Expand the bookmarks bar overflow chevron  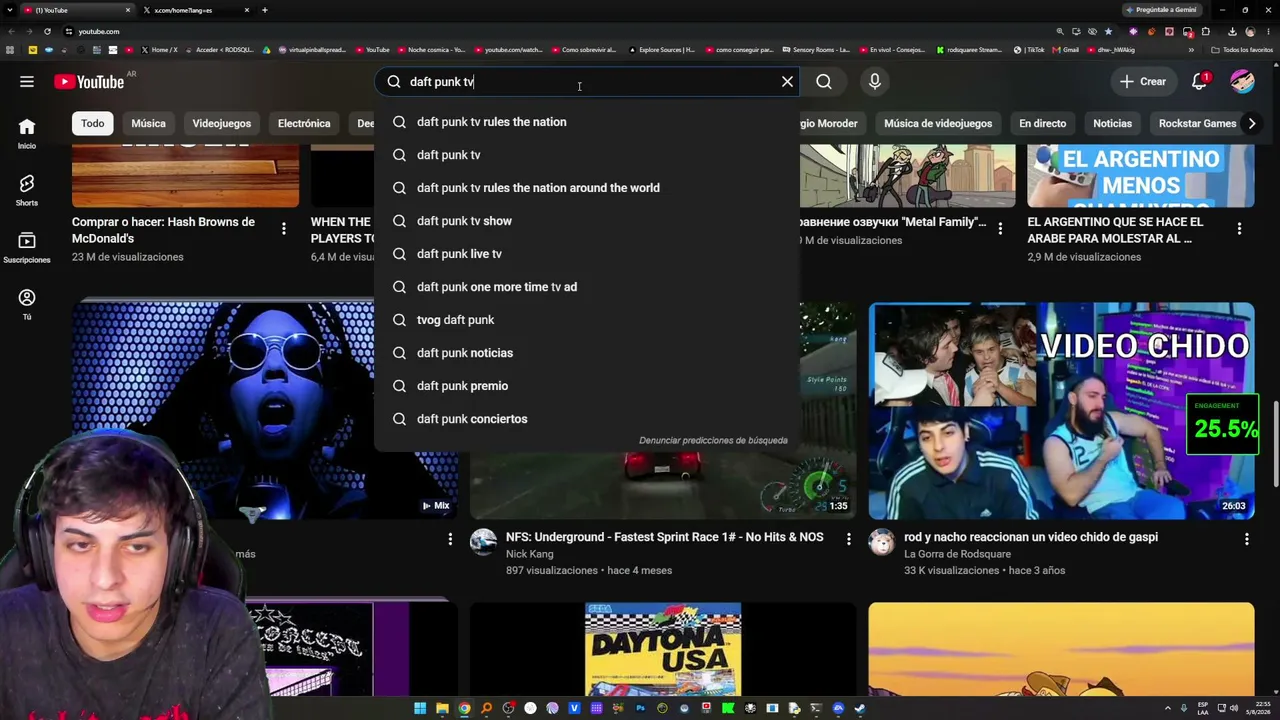(x=1191, y=49)
